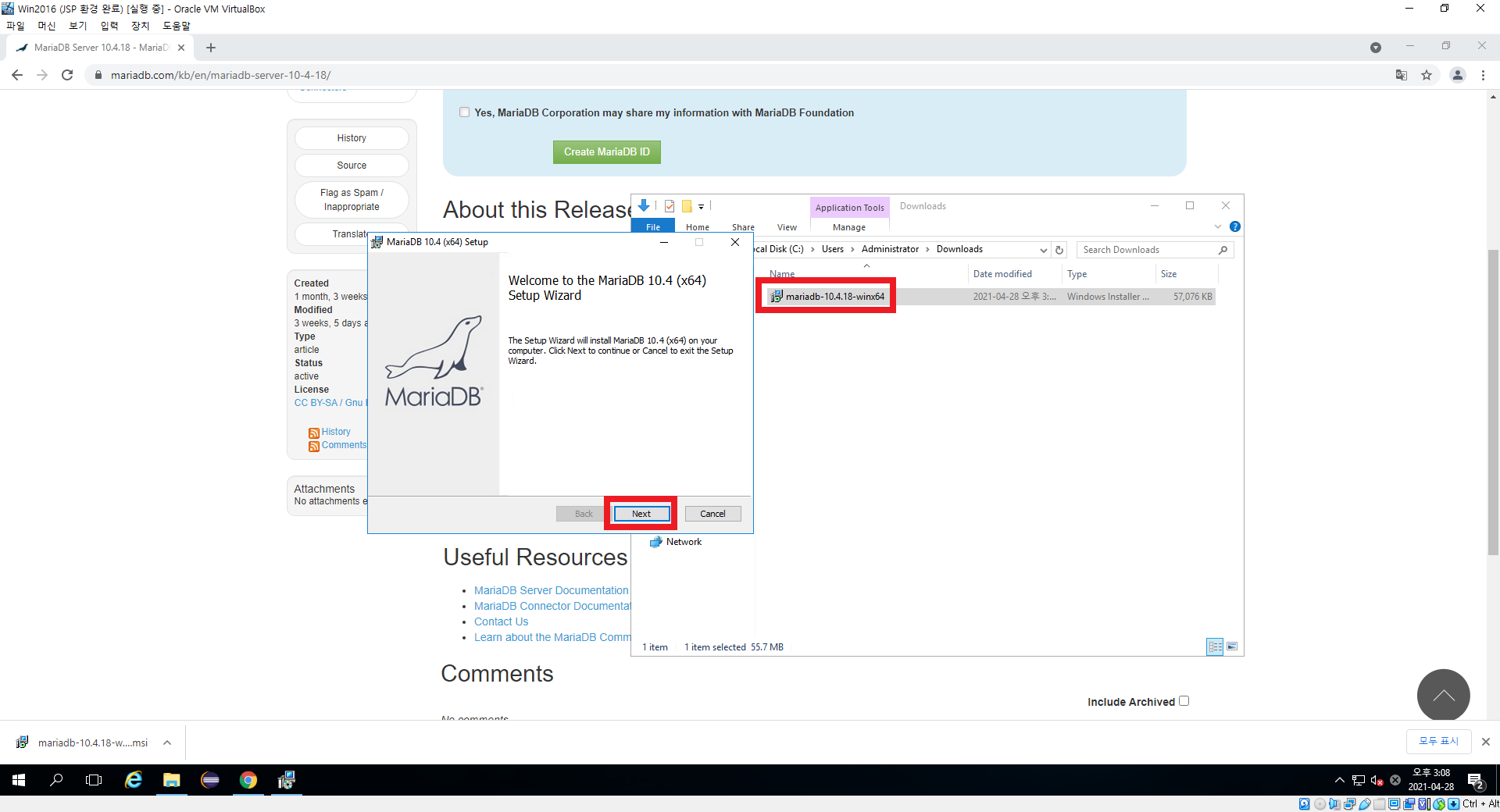Click the Create MariaDB ID button

pyautogui.click(x=606, y=151)
